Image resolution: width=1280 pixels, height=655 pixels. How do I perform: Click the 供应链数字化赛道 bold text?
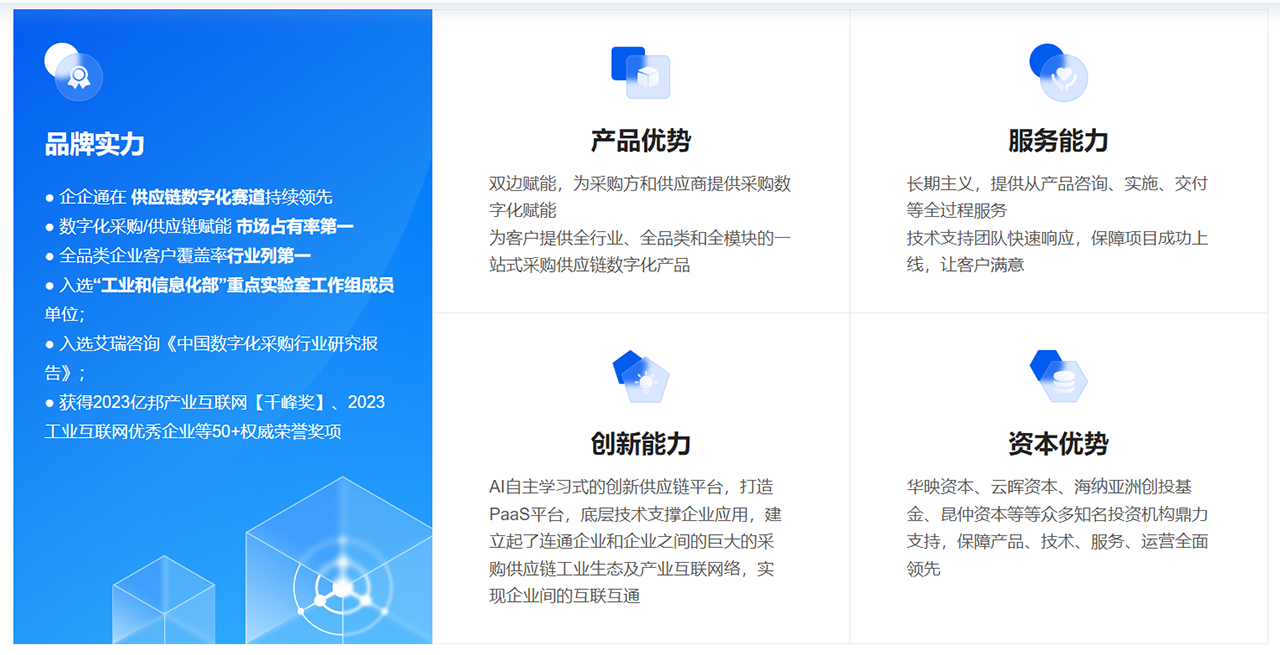coord(198,197)
